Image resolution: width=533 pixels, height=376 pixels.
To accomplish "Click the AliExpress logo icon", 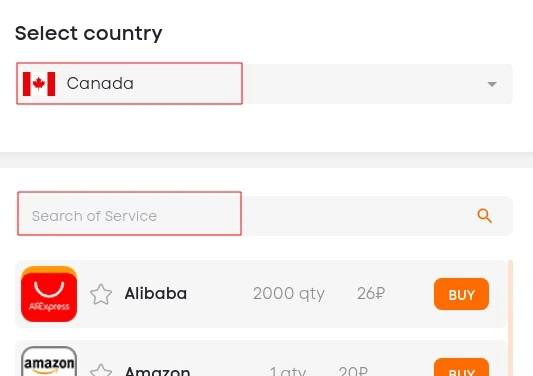I will click(x=49, y=294).
